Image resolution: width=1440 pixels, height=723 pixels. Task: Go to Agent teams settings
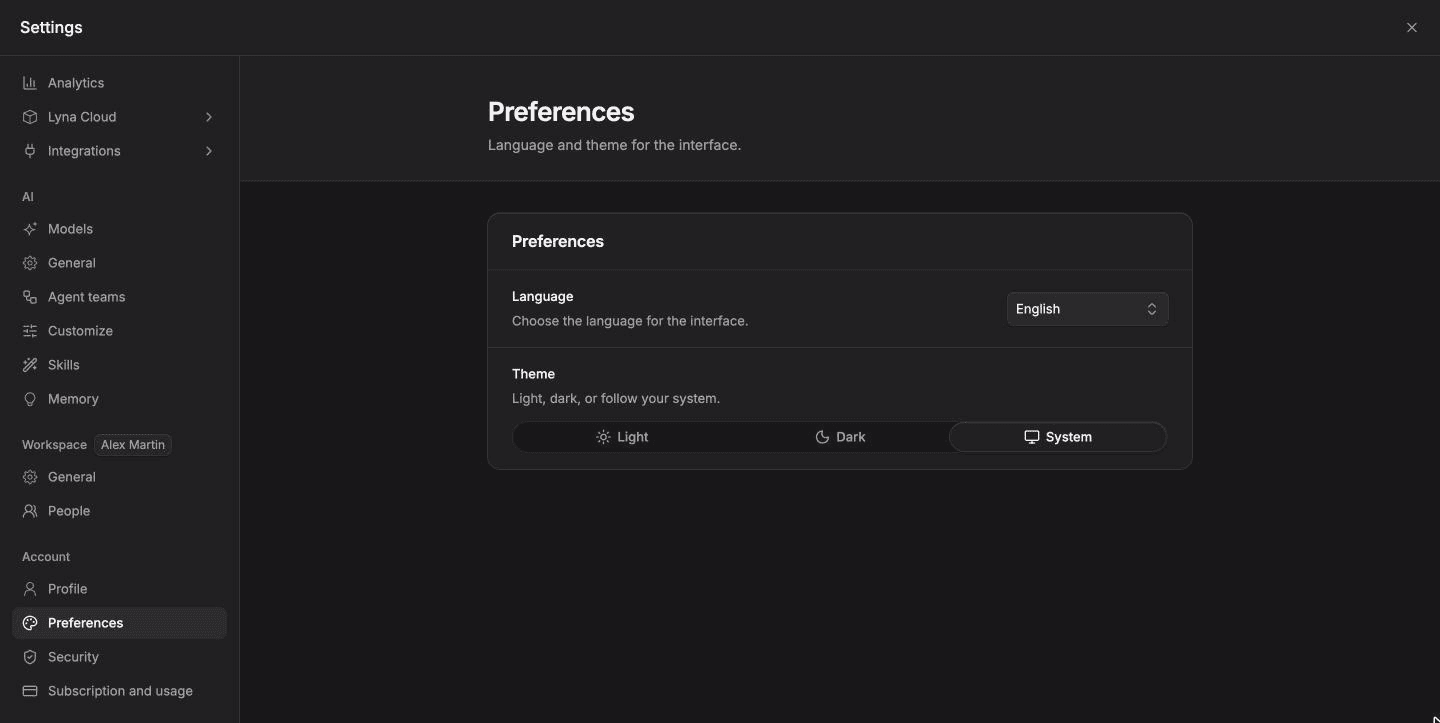point(119,297)
